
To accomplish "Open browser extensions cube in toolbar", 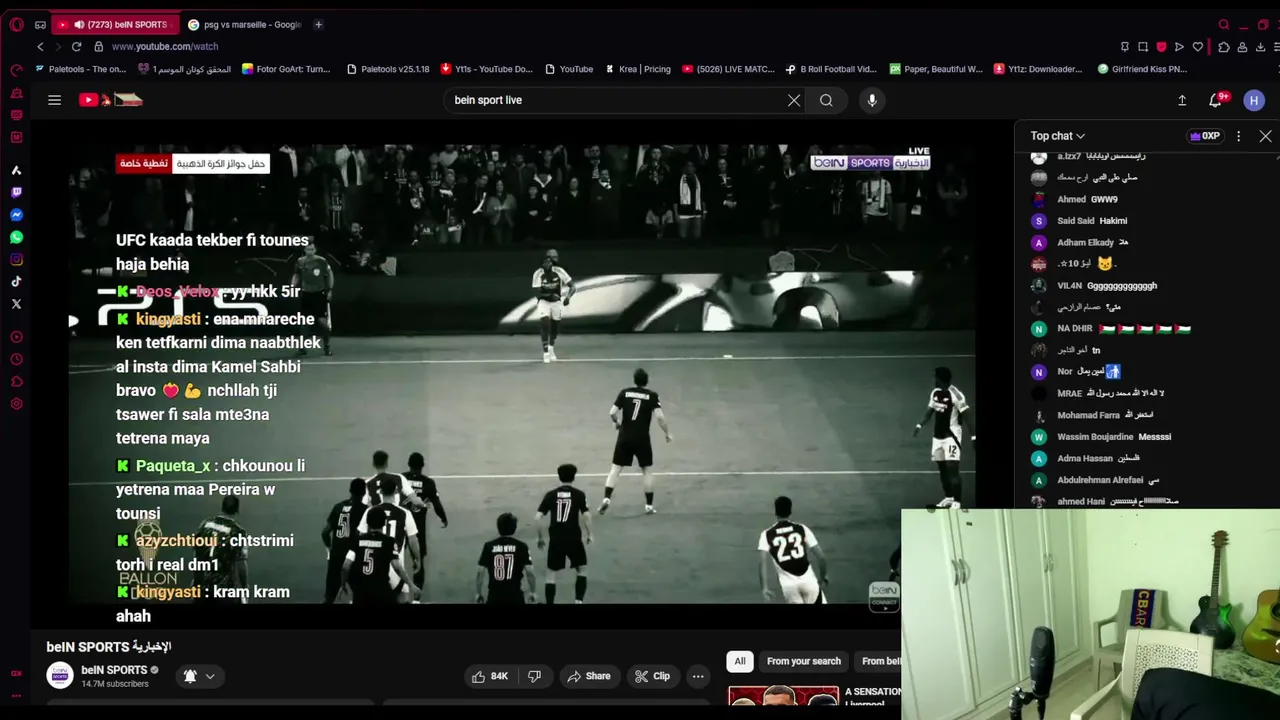I will tap(1224, 46).
